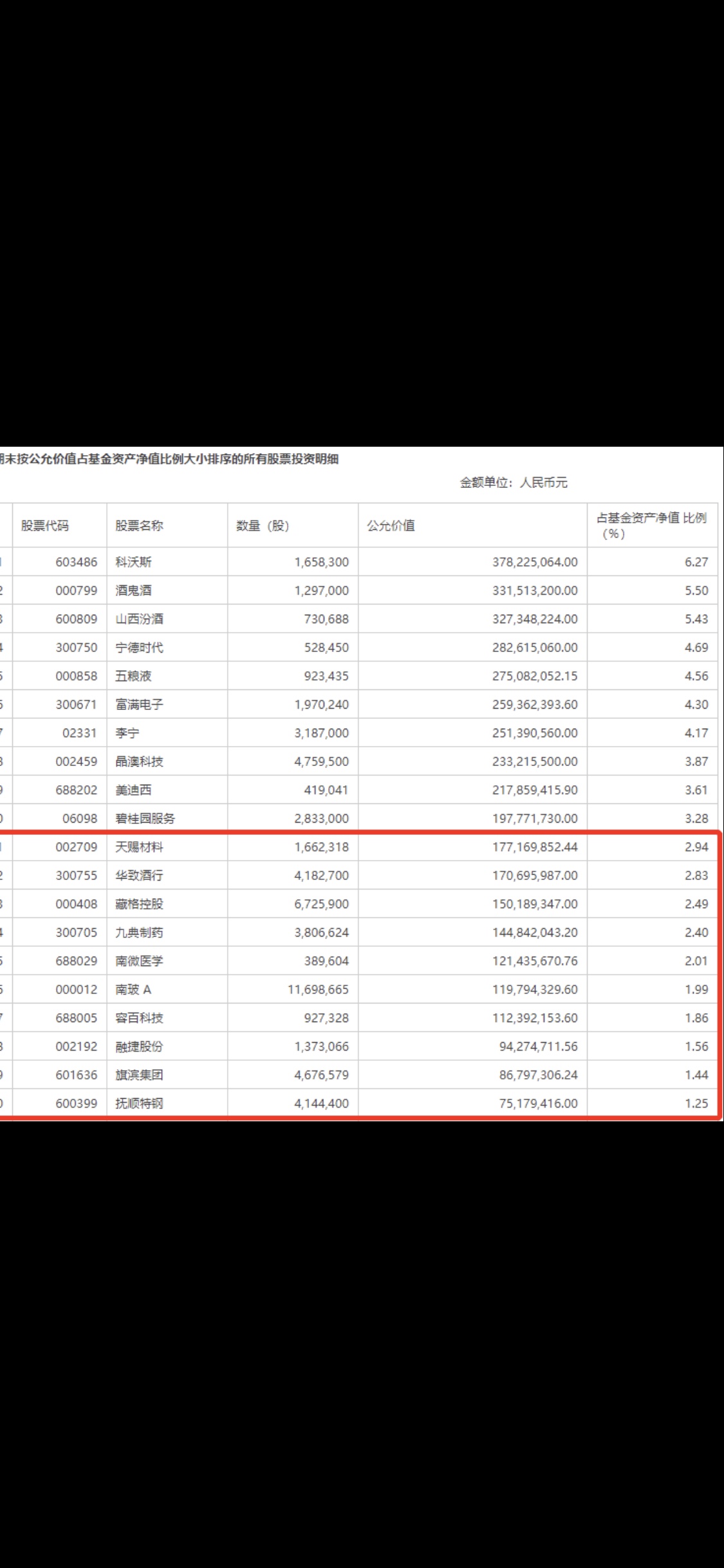
Task: Click the fair value 378,225,064.00
Action: coord(535,562)
